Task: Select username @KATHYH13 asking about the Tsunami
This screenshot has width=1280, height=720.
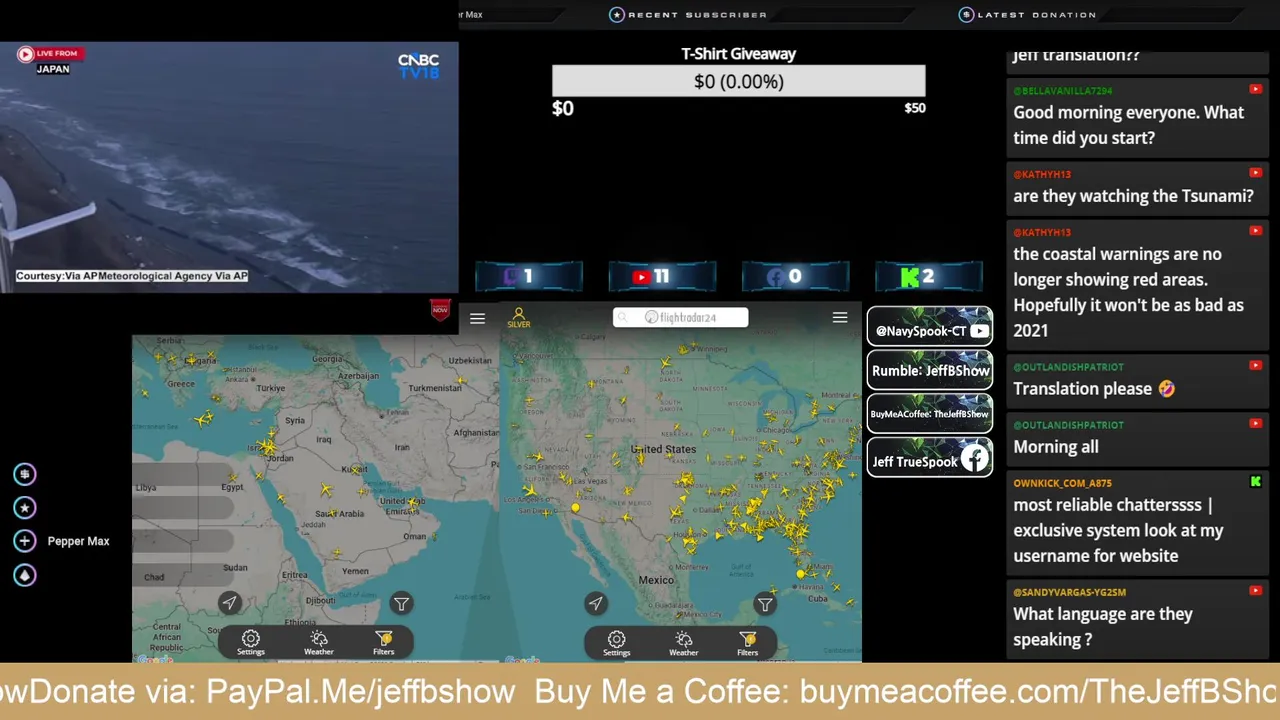Action: 1042,175
